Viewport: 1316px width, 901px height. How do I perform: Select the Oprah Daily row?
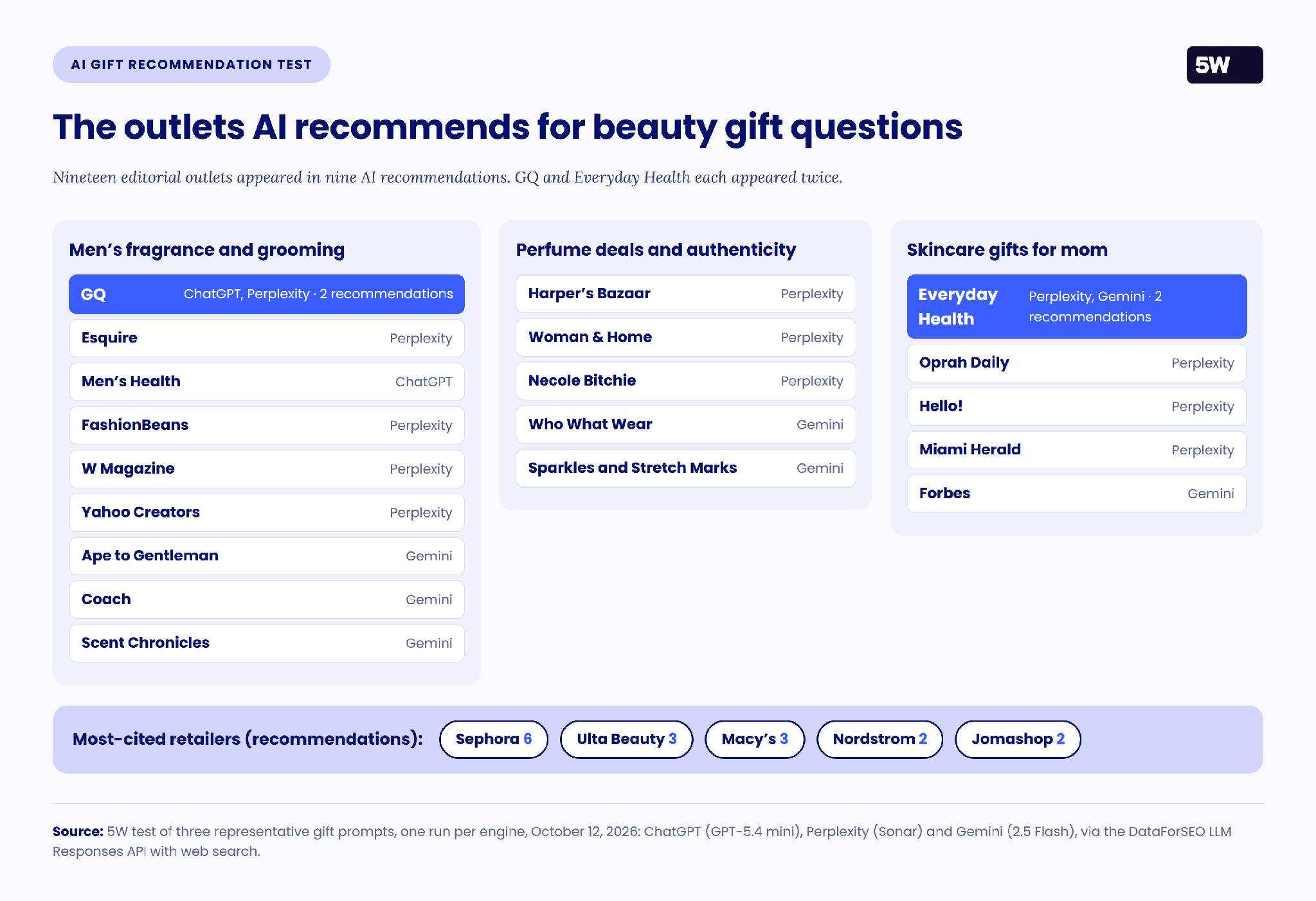[1077, 363]
